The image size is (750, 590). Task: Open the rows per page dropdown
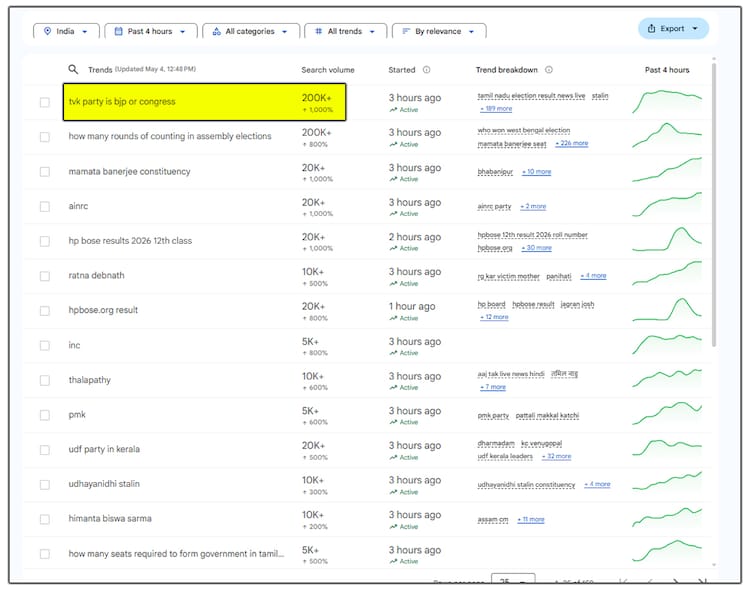pyautogui.click(x=513, y=580)
